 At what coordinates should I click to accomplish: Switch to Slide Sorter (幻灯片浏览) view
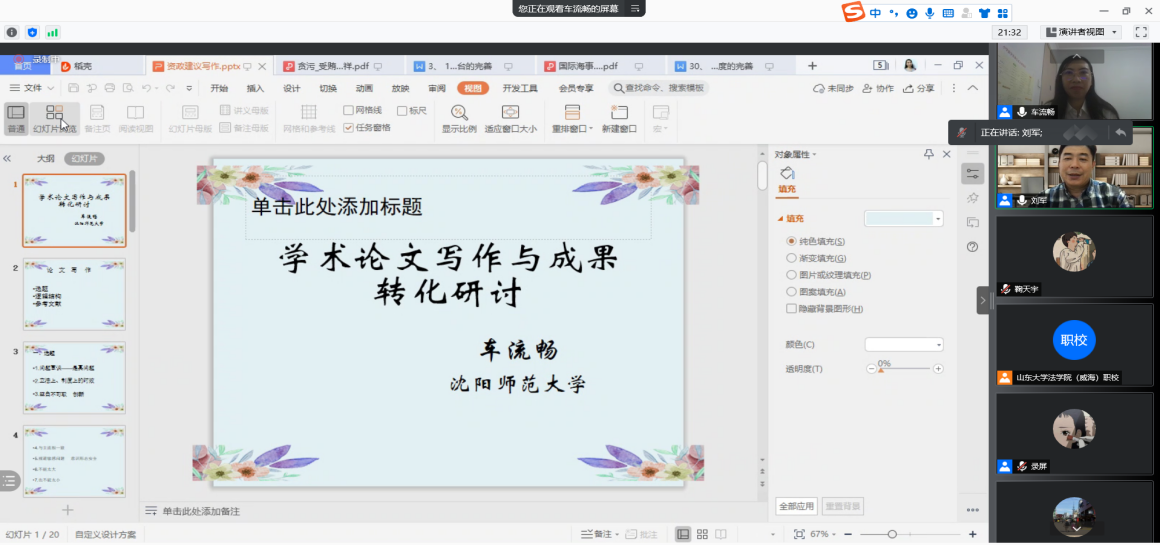[54, 117]
